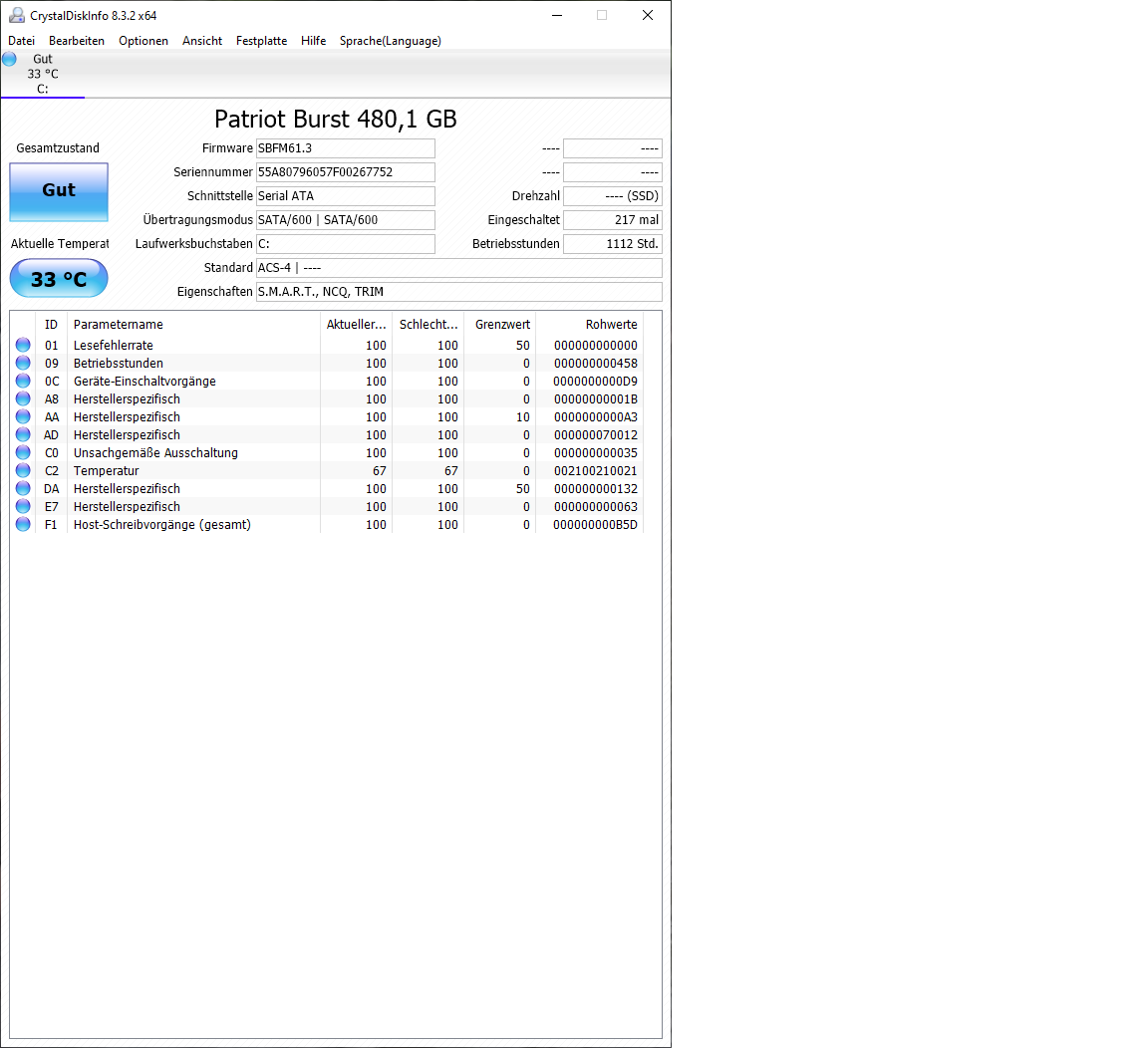The height and width of the screenshot is (1048, 1148).
Task: Click raw value 002100210021
Action: pos(595,471)
